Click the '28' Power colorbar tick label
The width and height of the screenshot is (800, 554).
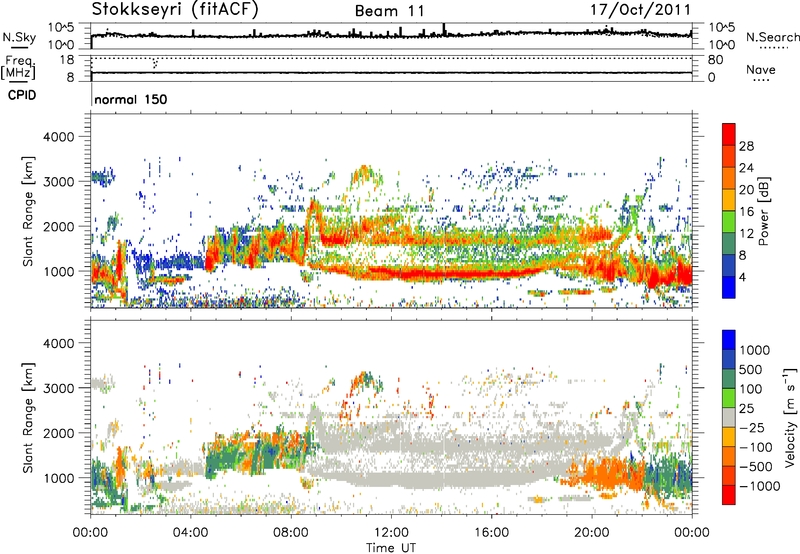(746, 146)
